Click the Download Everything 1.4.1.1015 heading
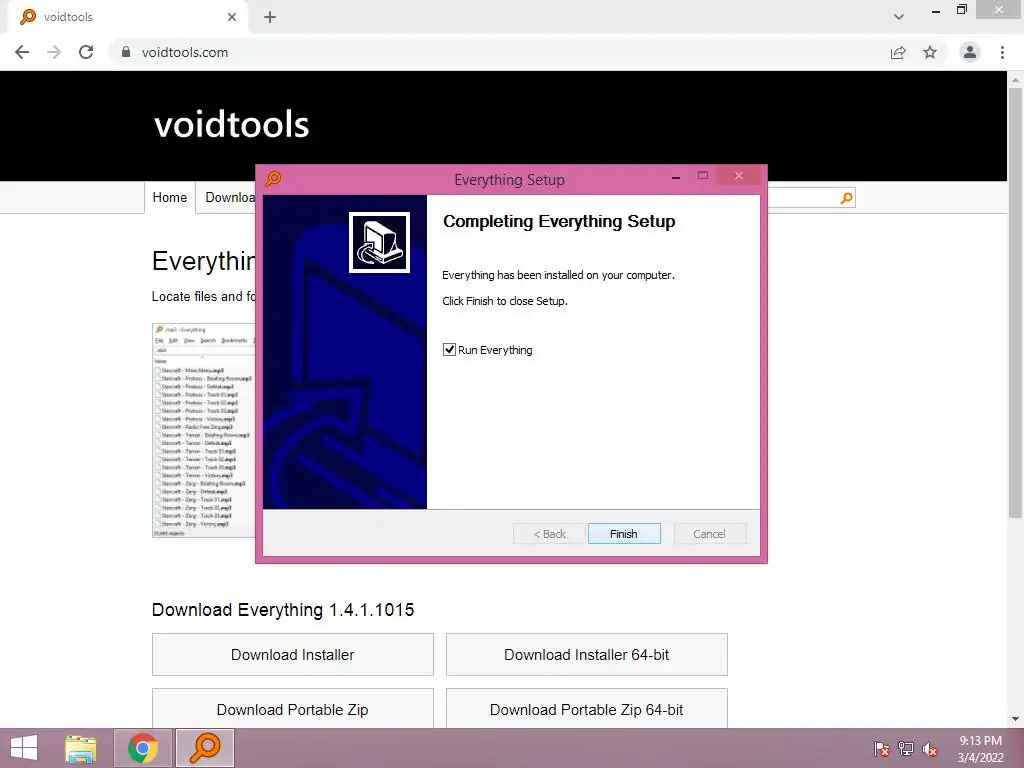Screen dimensions: 1024x768 pos(283,610)
